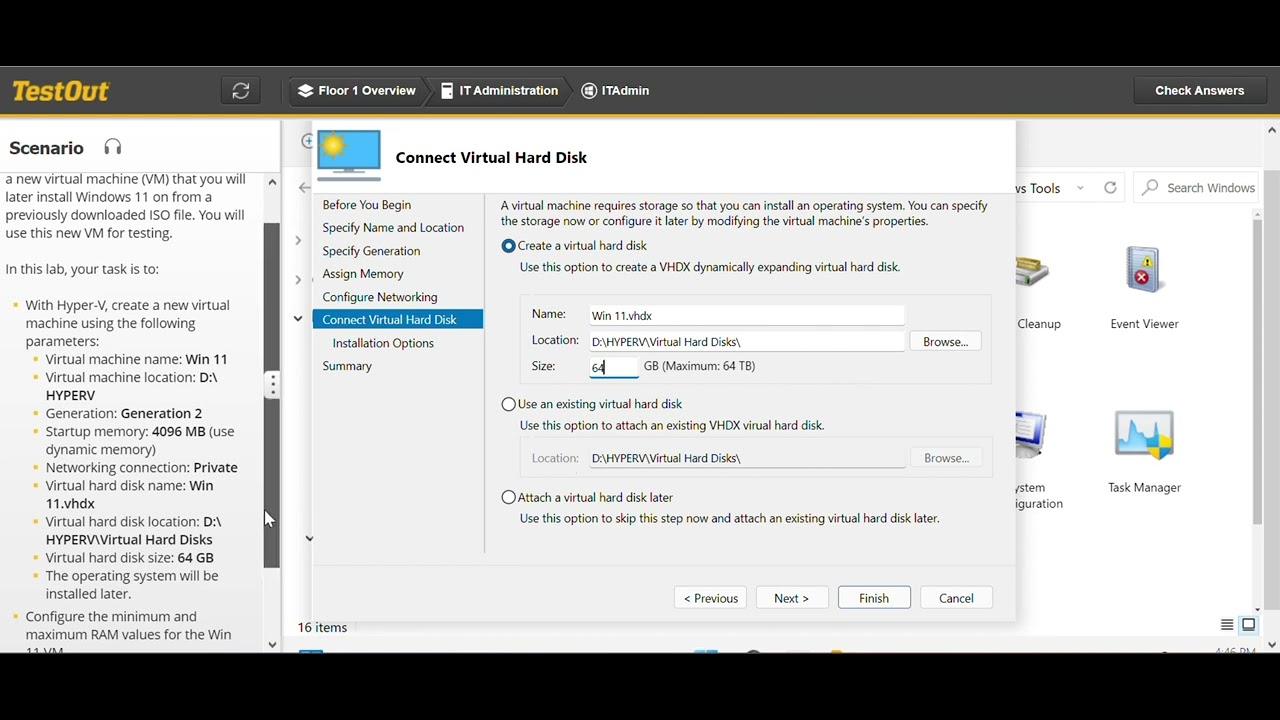The image size is (1280, 720).
Task: Click scenario panel scroll down arrow
Action: [272, 645]
